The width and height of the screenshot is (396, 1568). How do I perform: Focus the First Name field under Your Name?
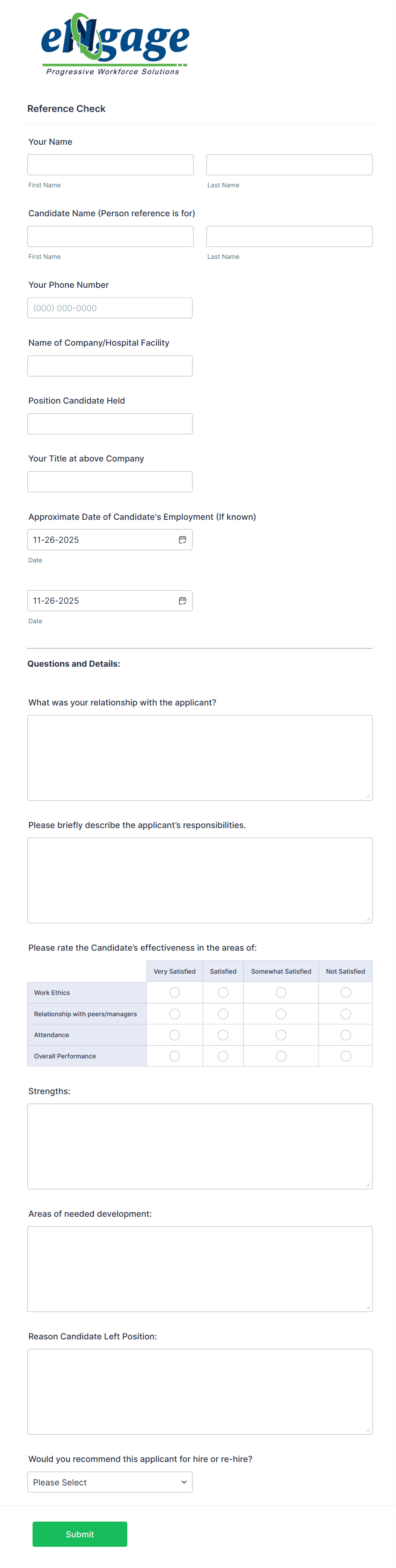(x=110, y=164)
